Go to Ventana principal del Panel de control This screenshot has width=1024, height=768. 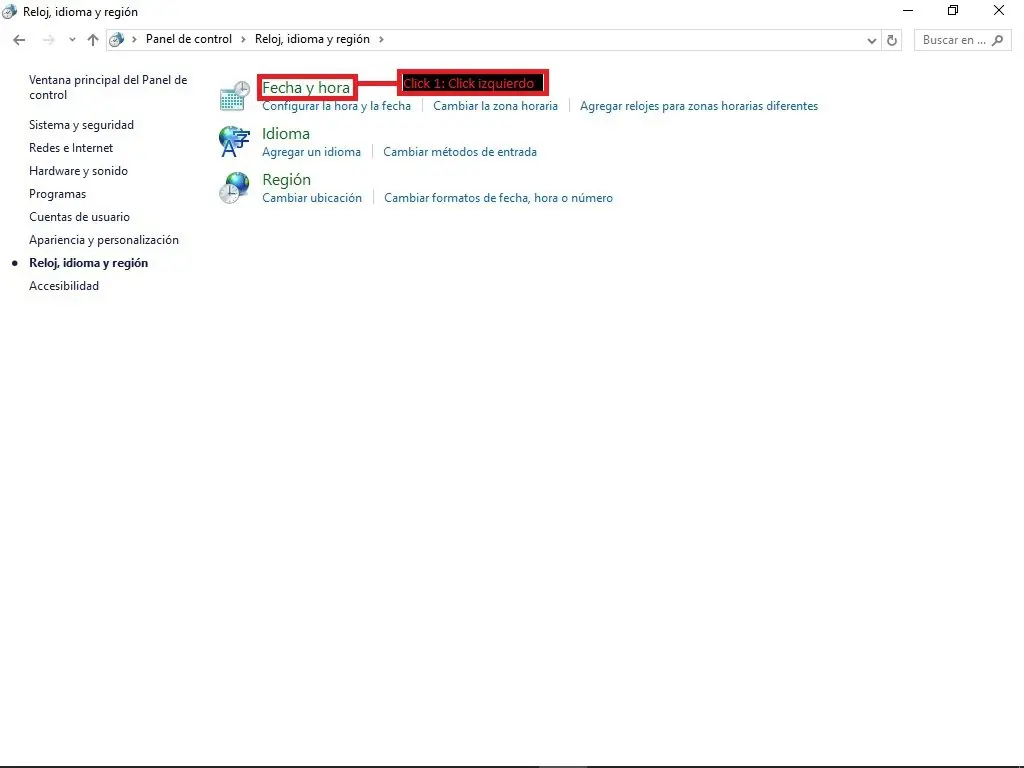pyautogui.click(x=108, y=87)
